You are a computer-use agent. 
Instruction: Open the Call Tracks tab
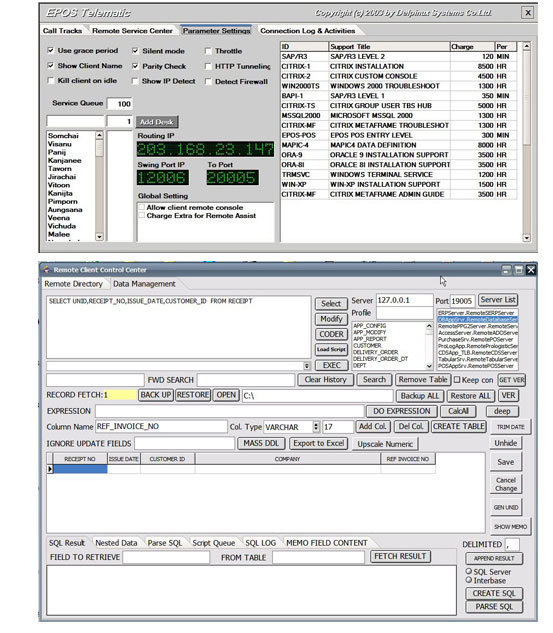62,31
